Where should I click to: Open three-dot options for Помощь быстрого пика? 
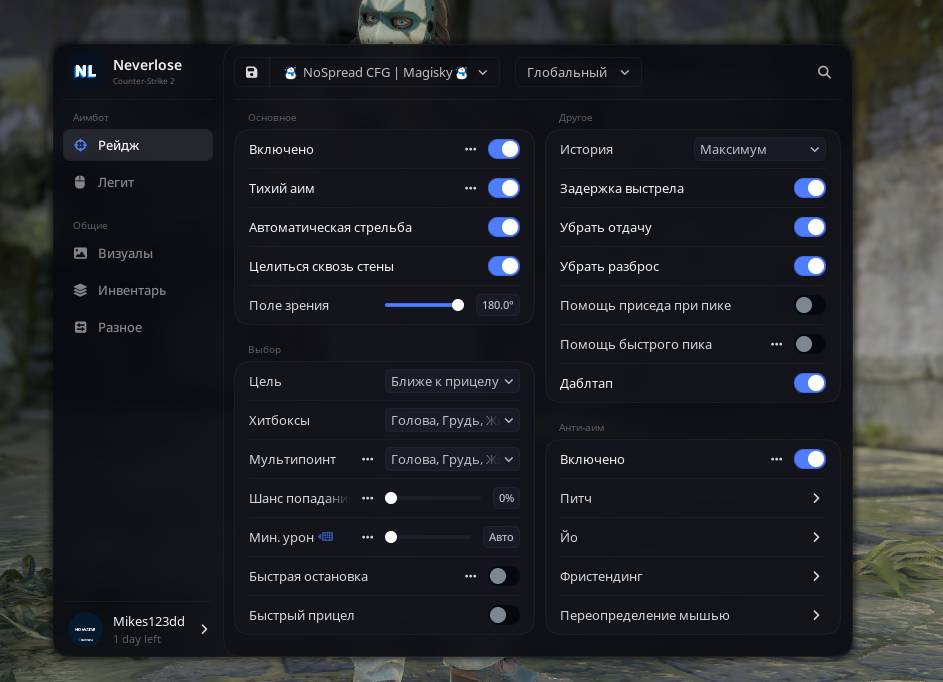click(777, 344)
